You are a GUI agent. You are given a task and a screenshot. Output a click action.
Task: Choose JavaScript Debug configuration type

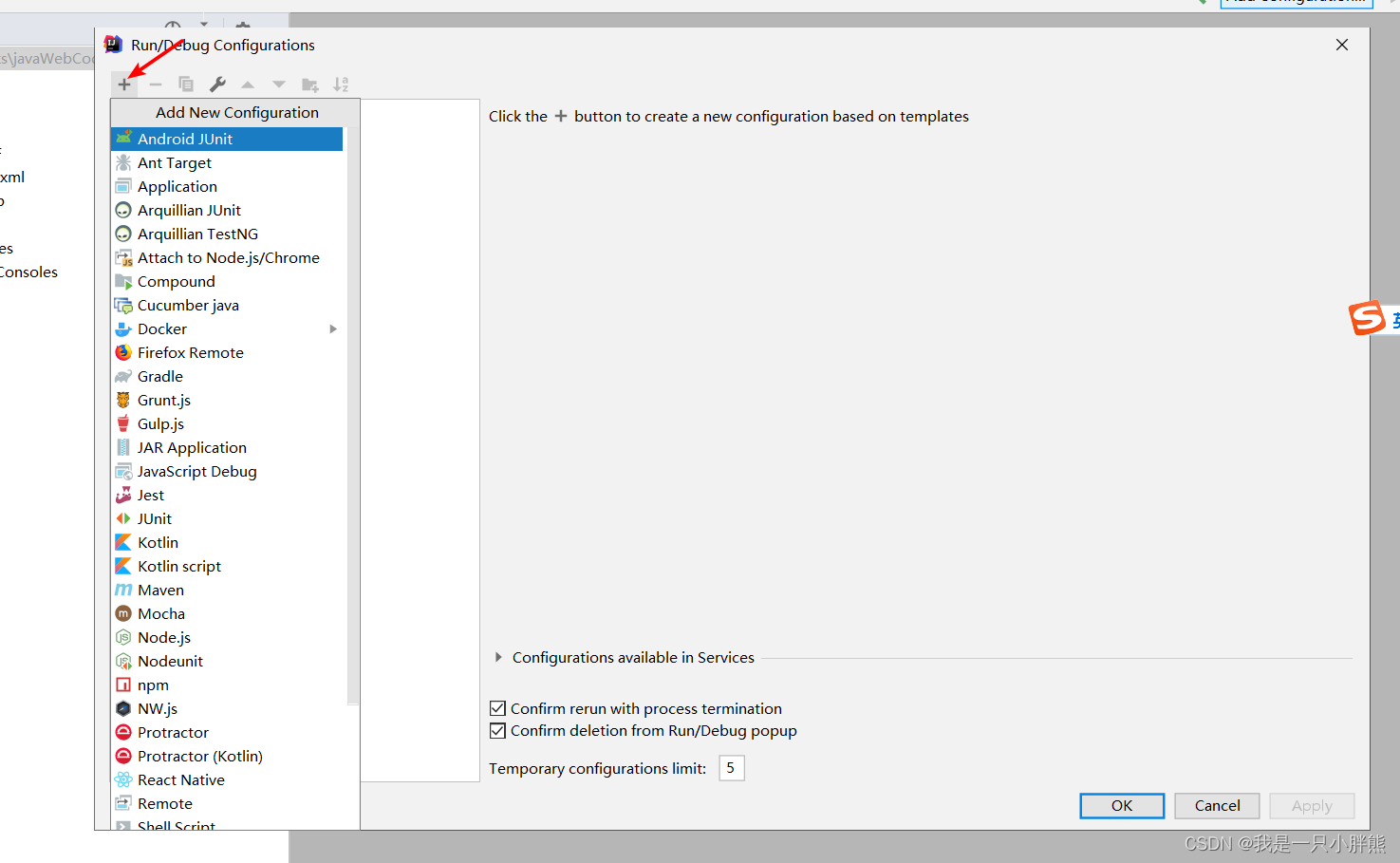point(227,471)
